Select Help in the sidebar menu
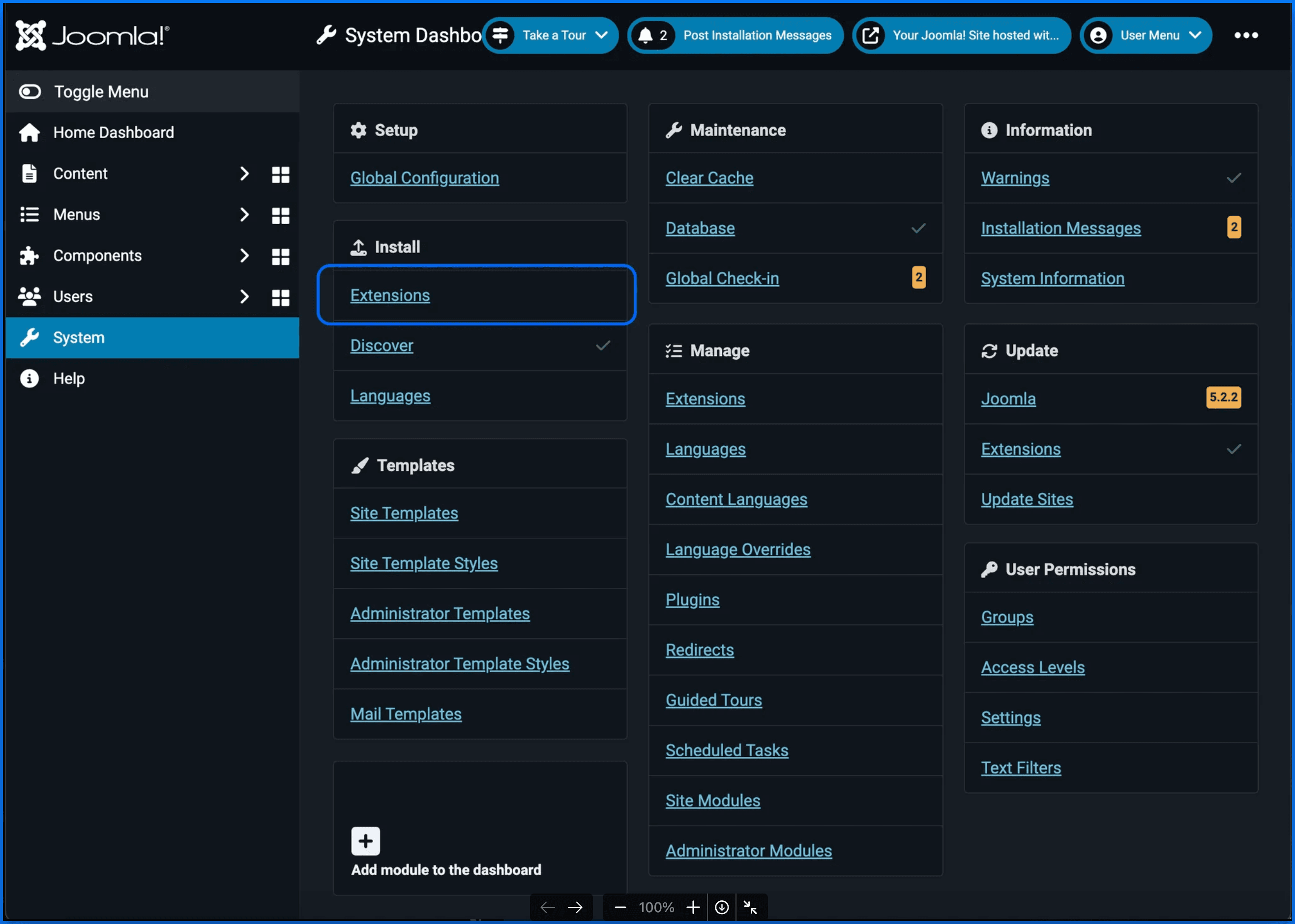Viewport: 1295px width, 924px height. (69, 378)
